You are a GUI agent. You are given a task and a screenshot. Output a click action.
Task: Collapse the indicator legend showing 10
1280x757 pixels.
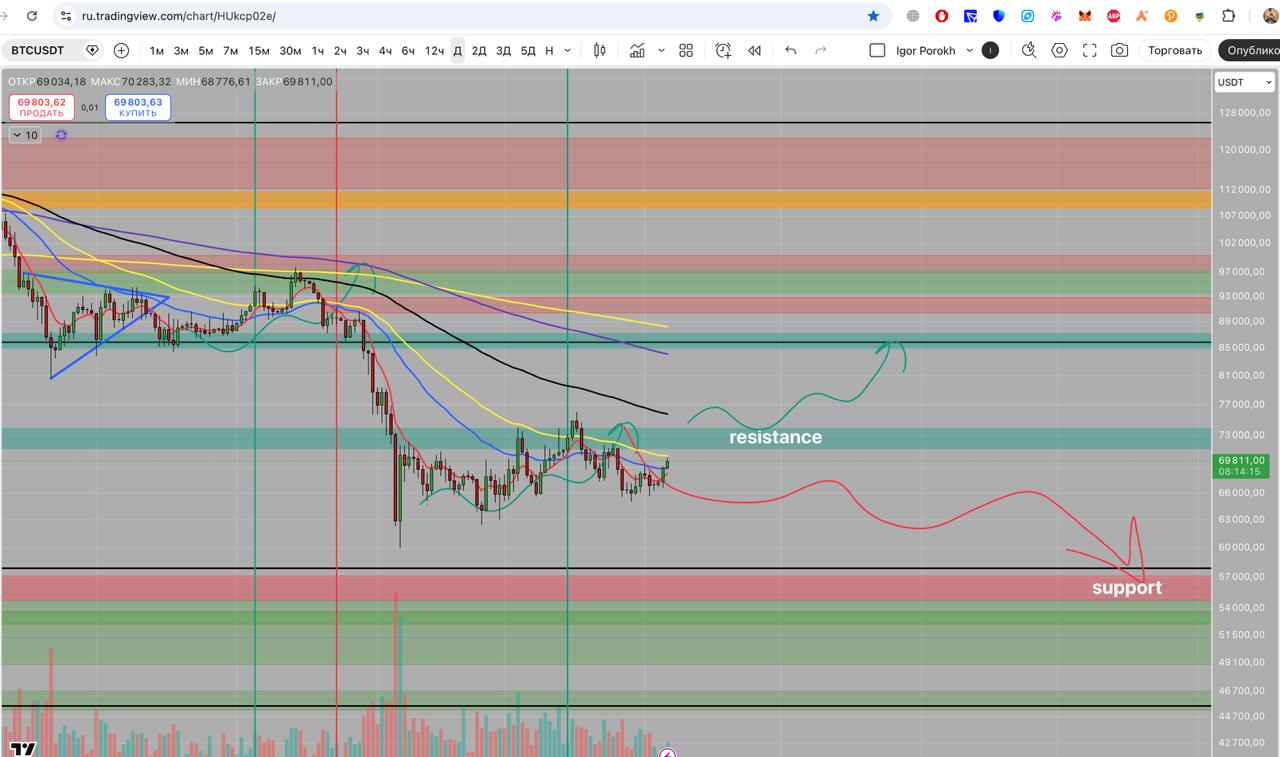(x=25, y=135)
